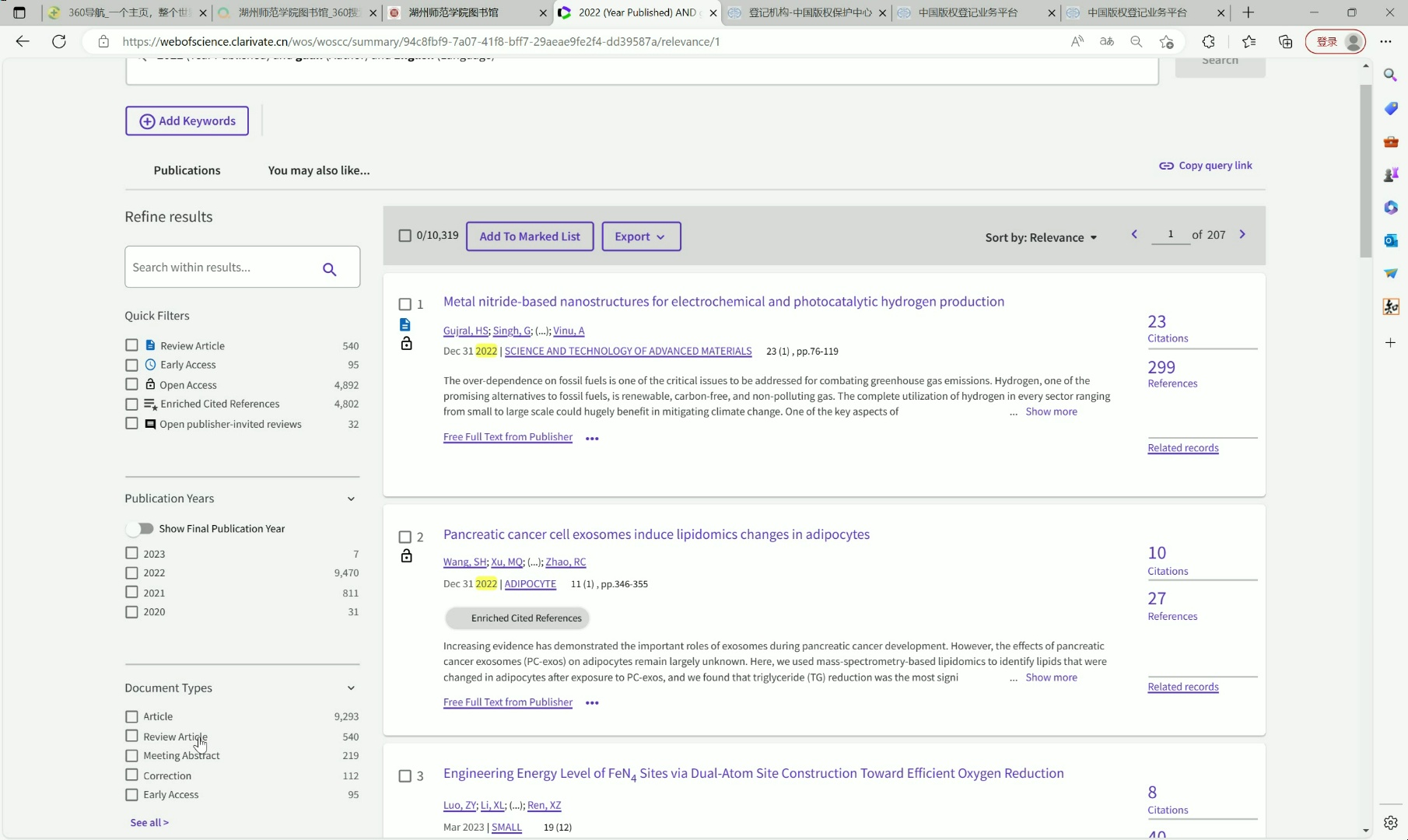
Task: Select all 10,319 results checkbox
Action: tap(405, 236)
